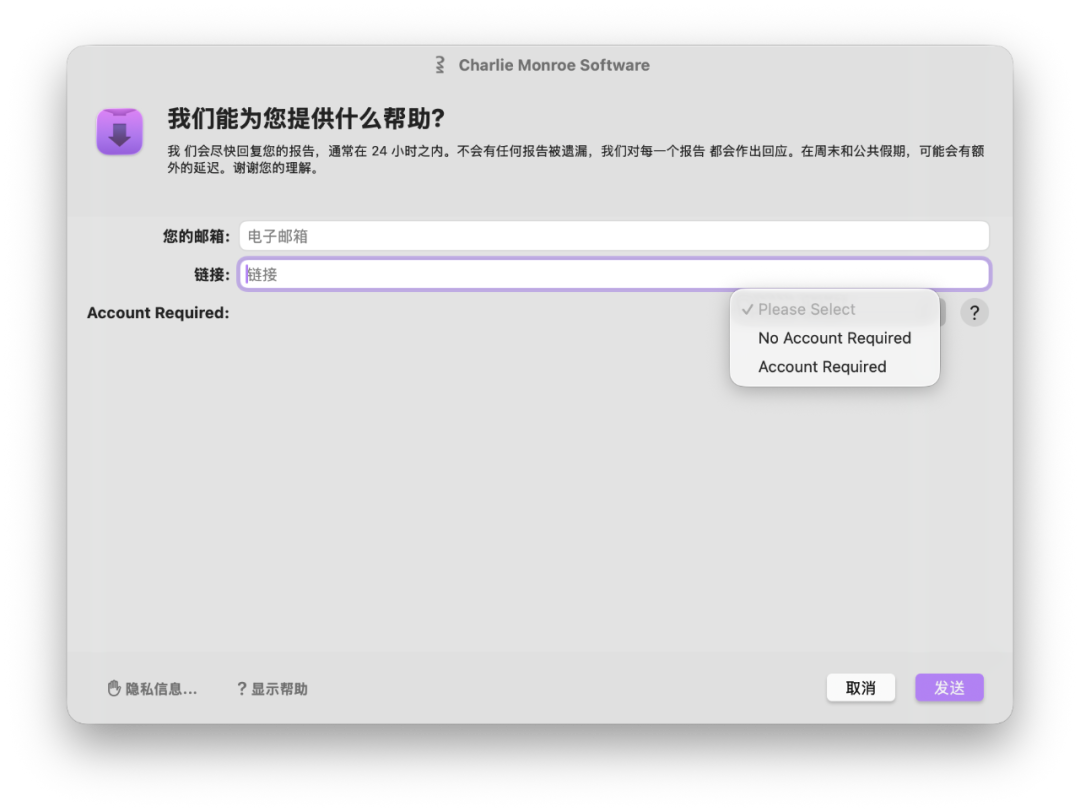Click the Charlie Monroe Software title bar text
This screenshot has width=1080, height=812.
[x=554, y=64]
